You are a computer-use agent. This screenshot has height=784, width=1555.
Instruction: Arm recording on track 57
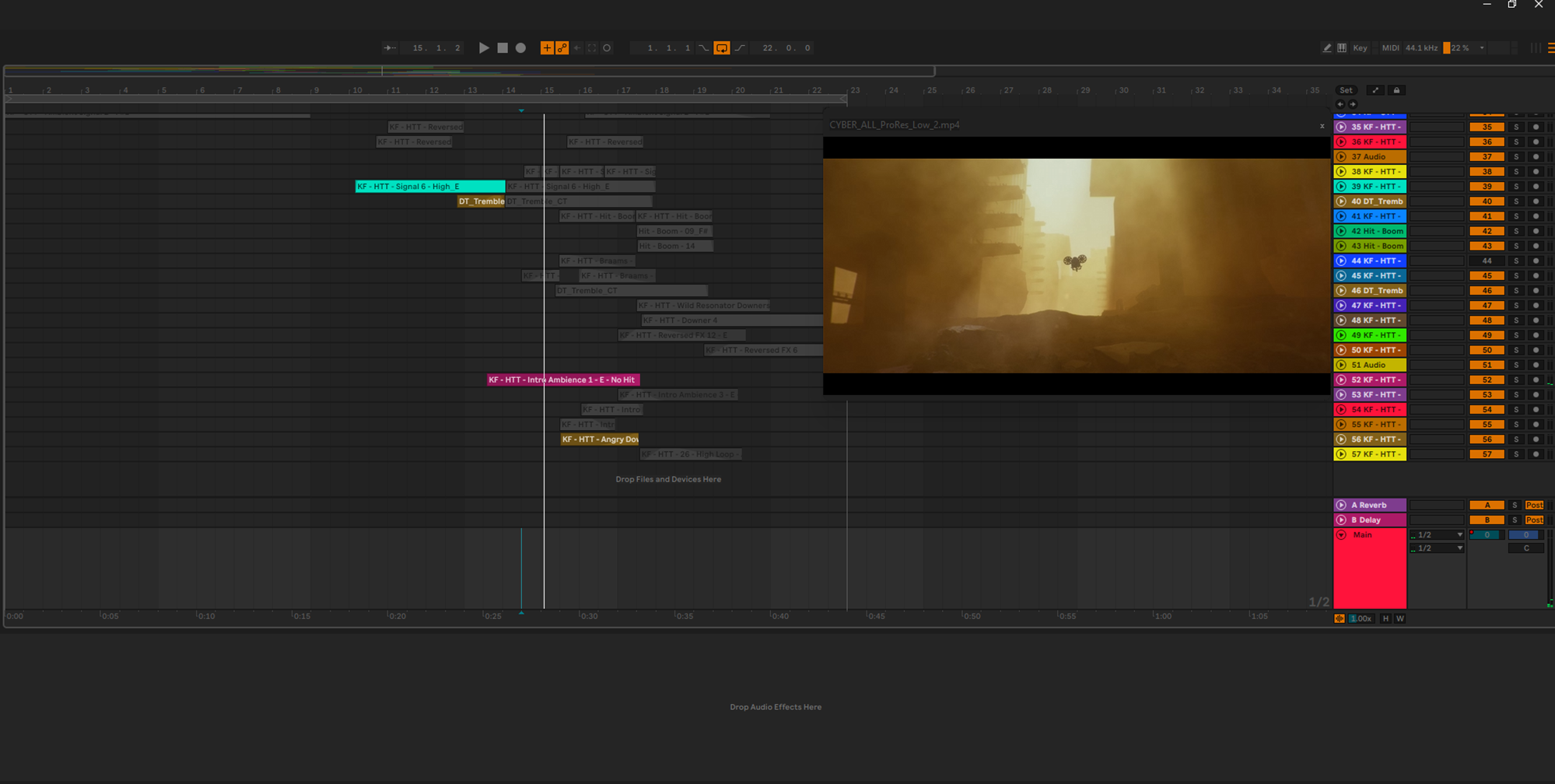(1536, 454)
